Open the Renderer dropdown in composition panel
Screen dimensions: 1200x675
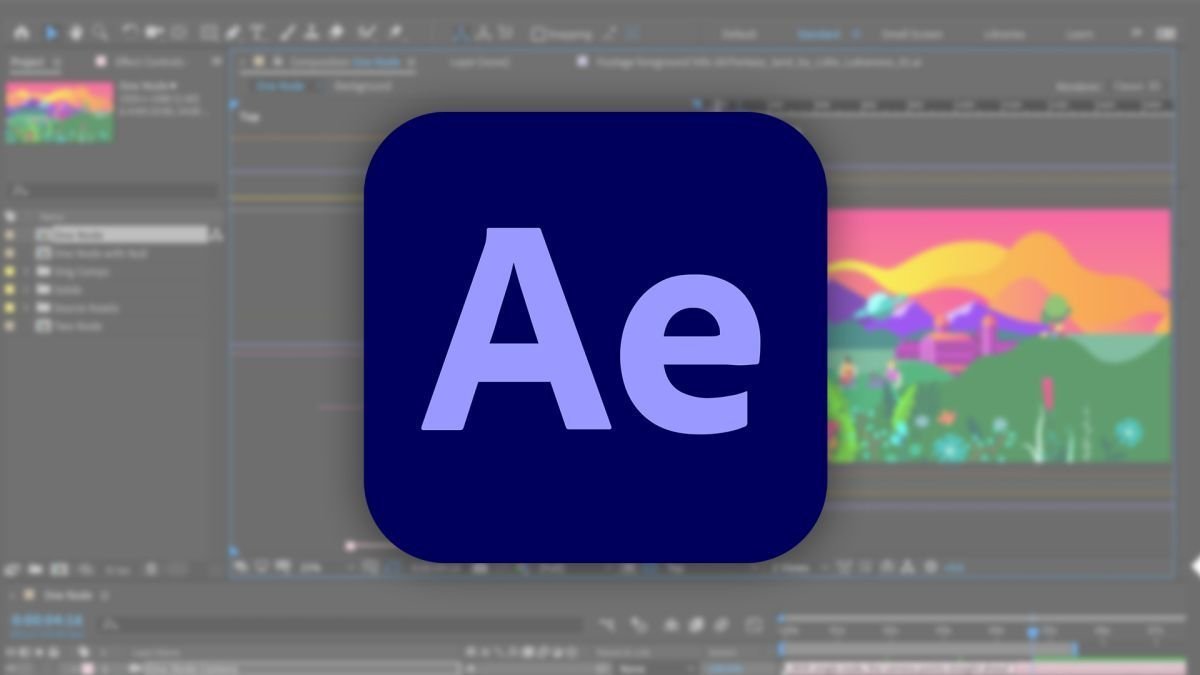[x=1136, y=87]
